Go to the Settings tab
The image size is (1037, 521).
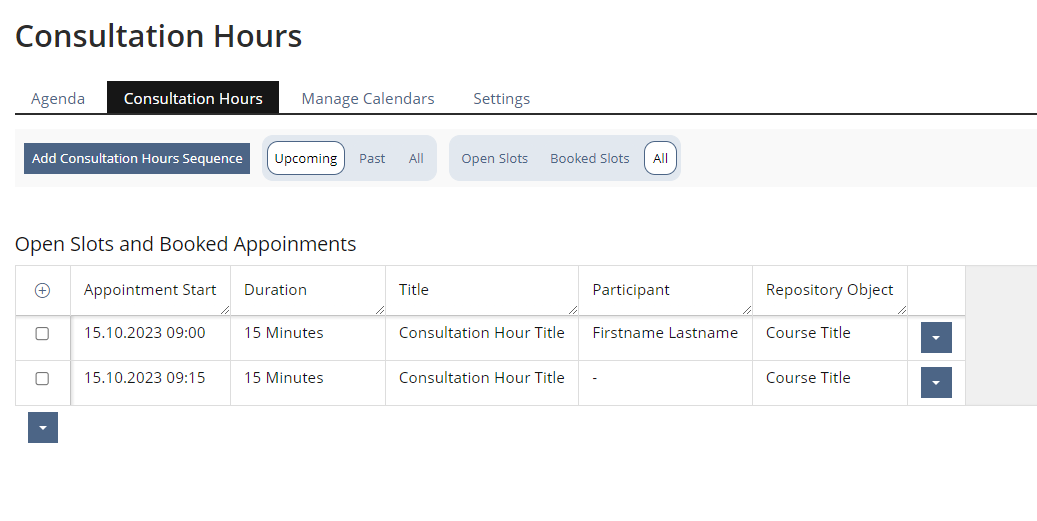(x=501, y=99)
